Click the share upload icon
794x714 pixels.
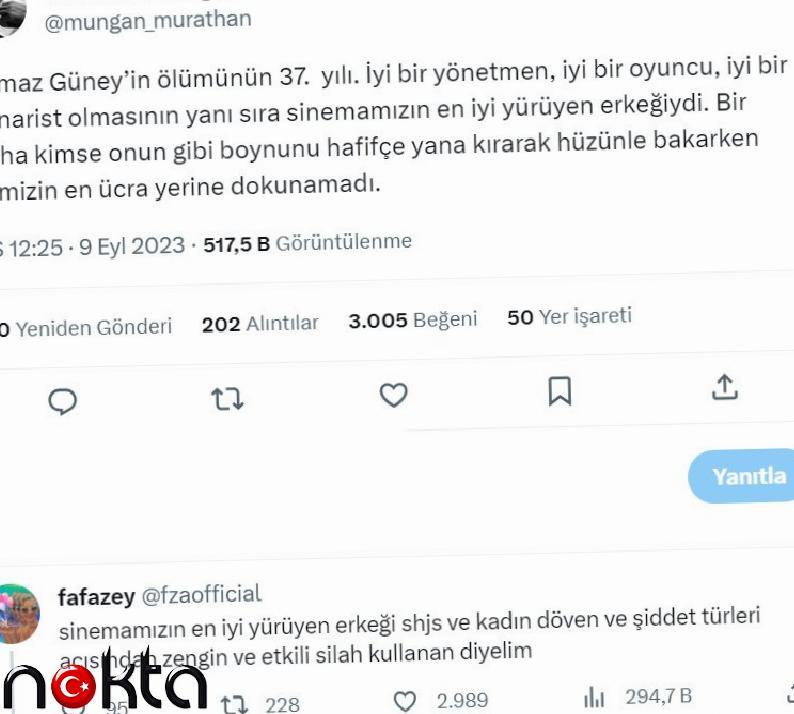point(725,387)
